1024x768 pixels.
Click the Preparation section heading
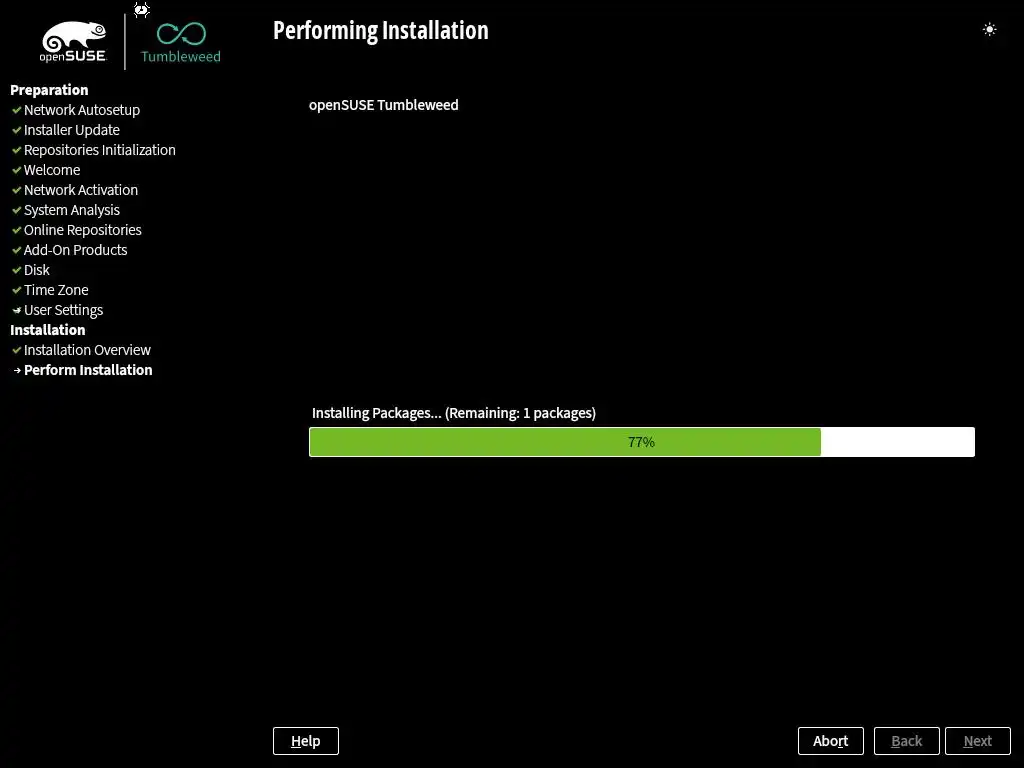coord(49,90)
